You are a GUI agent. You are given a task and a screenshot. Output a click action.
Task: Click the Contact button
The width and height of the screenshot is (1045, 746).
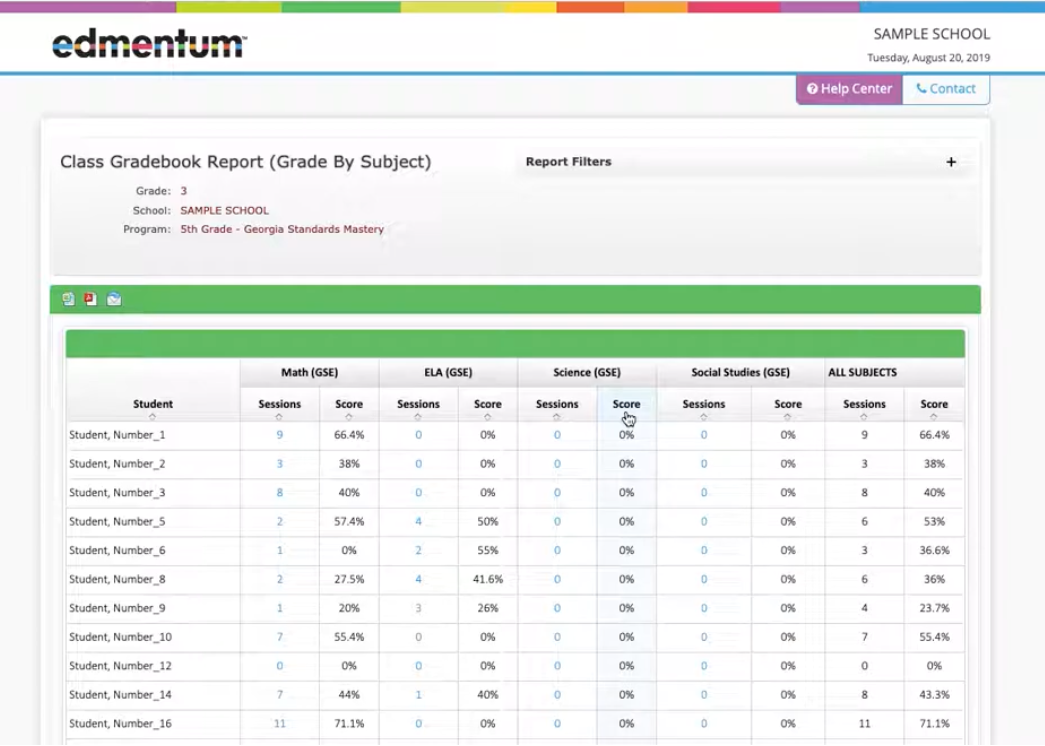945,89
